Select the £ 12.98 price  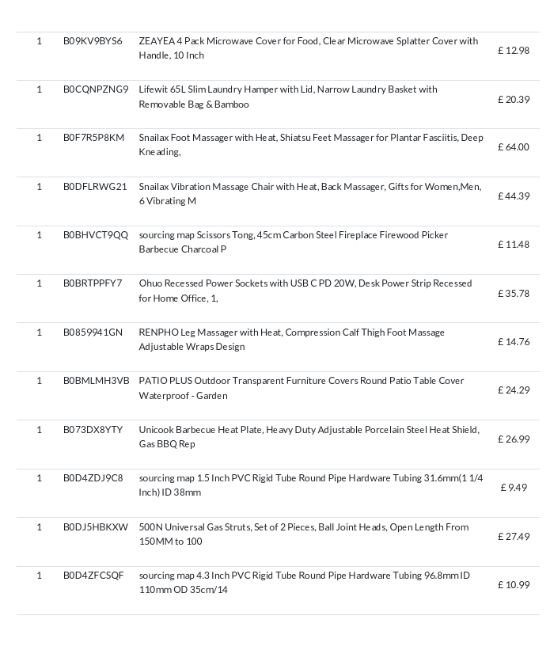pos(514,50)
